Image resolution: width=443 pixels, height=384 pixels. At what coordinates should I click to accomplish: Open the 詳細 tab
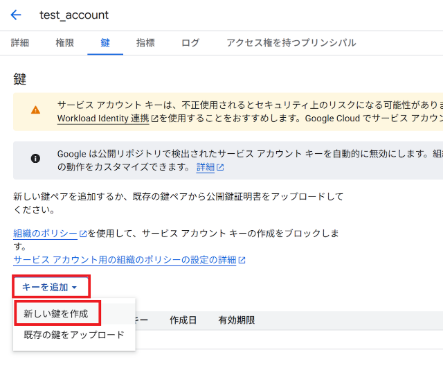tap(20, 43)
